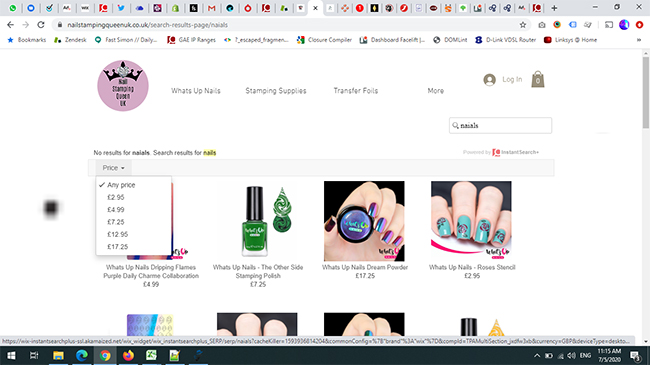Open the Windows Start menu
Screen dimensions: 650x365
coord(11,355)
